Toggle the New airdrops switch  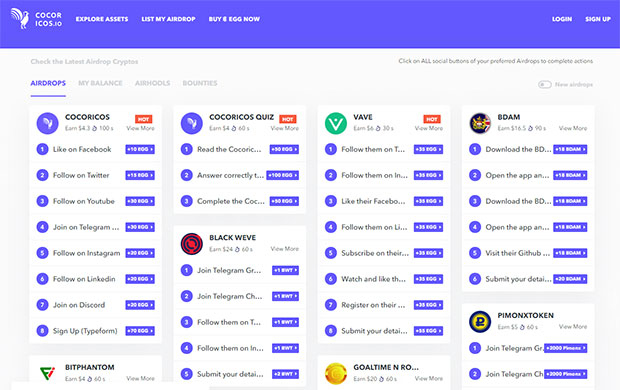pos(544,84)
